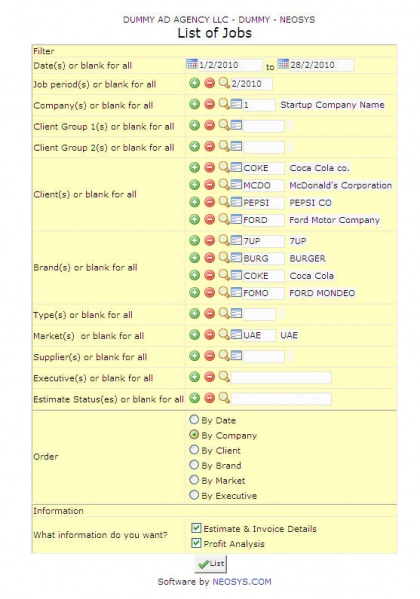This screenshot has height=599, width=420.
Task: Open the end date calendar picker icon
Action: click(x=283, y=64)
